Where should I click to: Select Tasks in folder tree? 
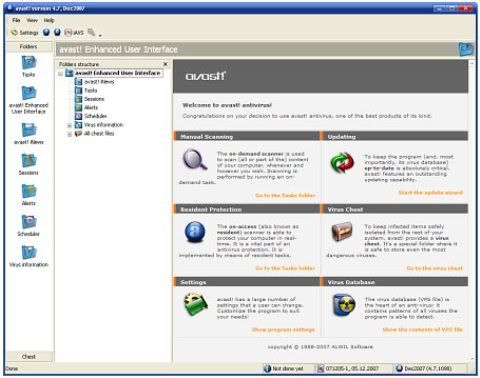[x=91, y=91]
